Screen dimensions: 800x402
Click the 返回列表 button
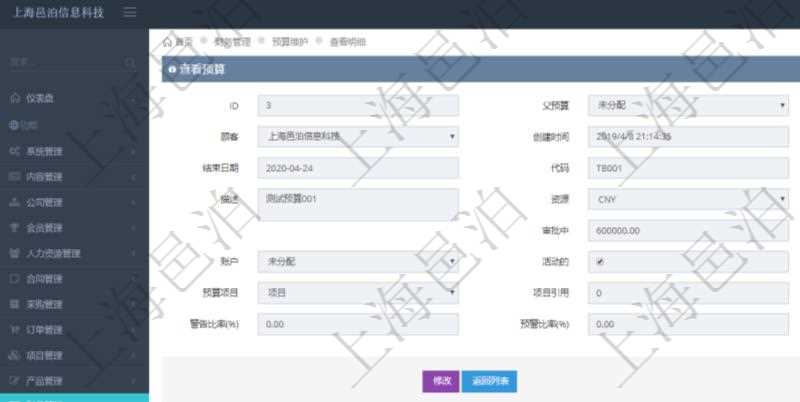[x=489, y=381]
